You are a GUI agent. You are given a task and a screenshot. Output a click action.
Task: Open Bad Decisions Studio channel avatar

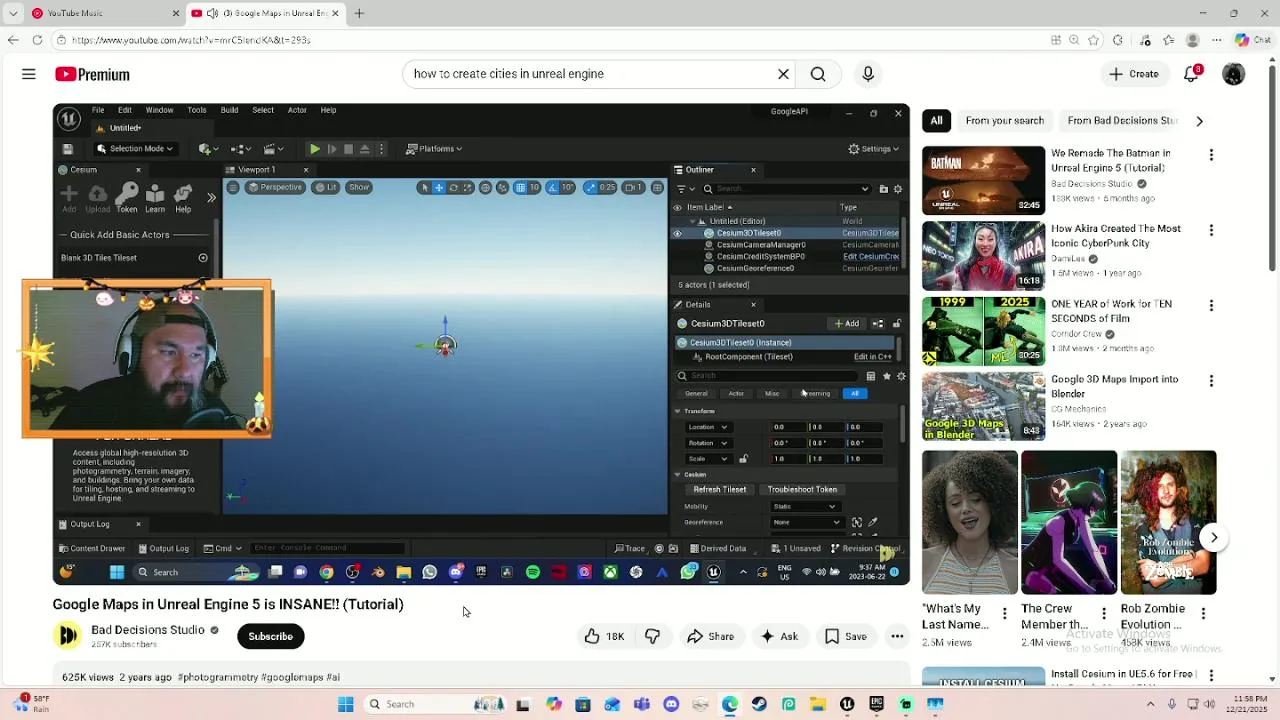click(x=67, y=636)
